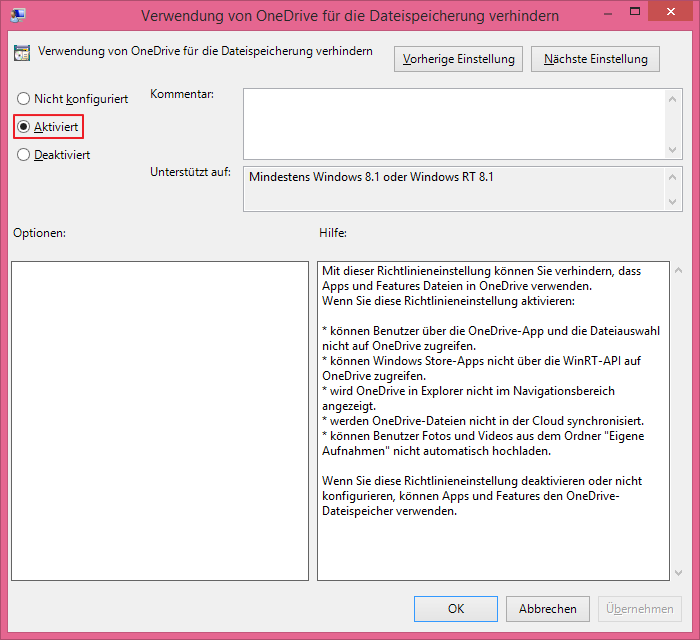Screen dimensions: 700x640
Task: Minimize the dialog window
Action: [x=608, y=13]
